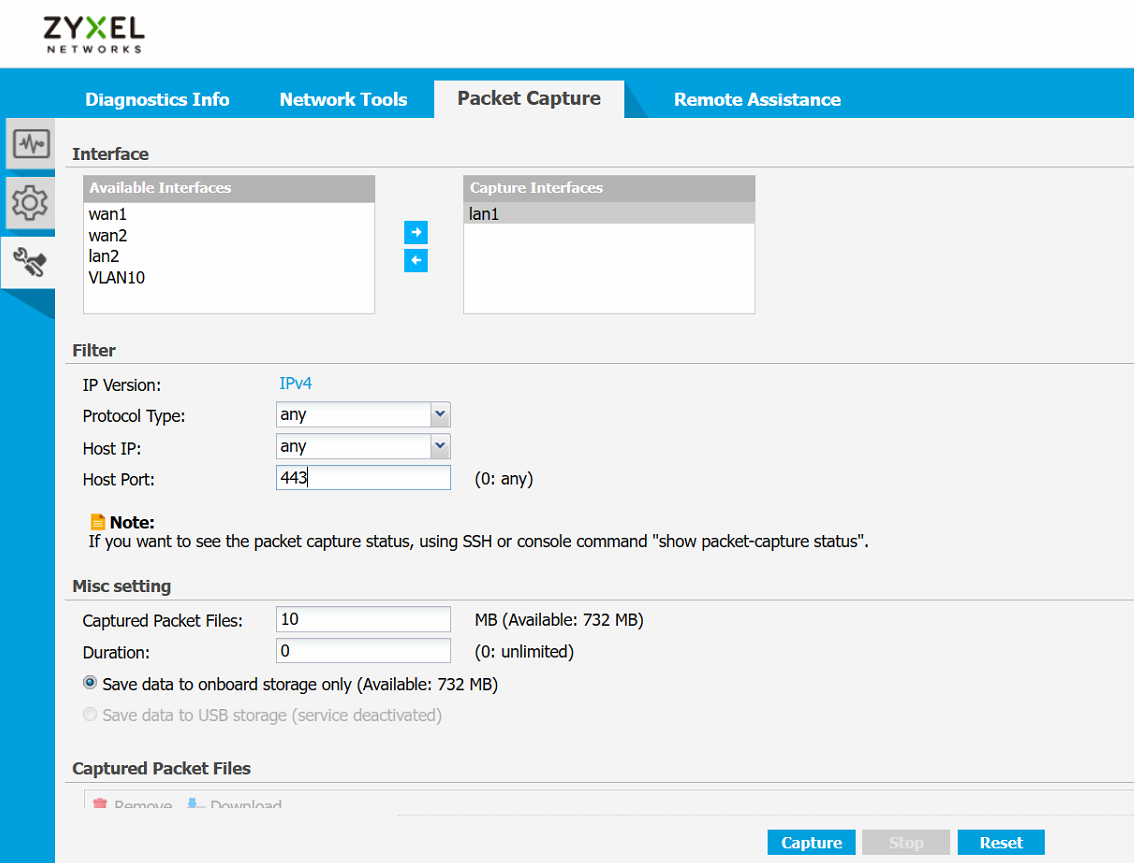Choose VLAN10 from Available Interfaces
Screen dimensions: 1134x863
[117, 278]
